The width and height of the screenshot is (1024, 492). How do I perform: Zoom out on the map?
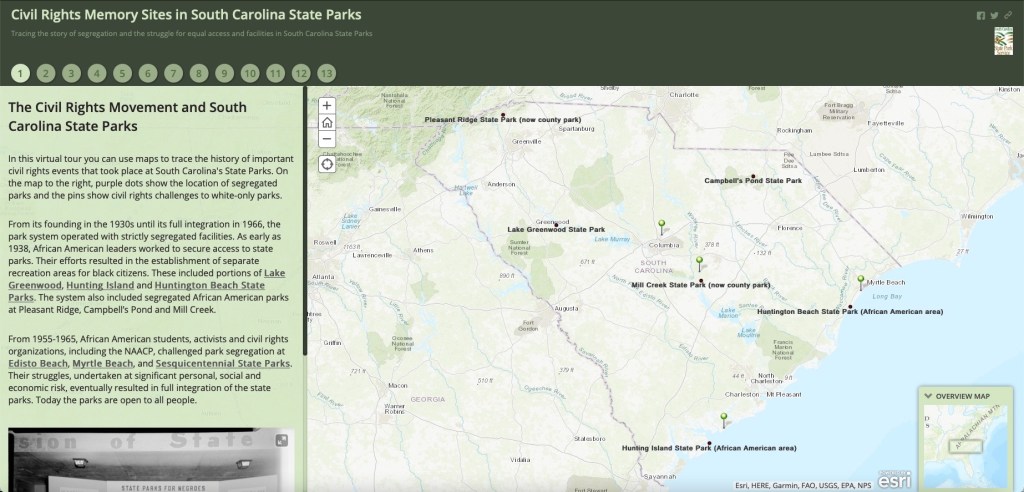[327, 141]
